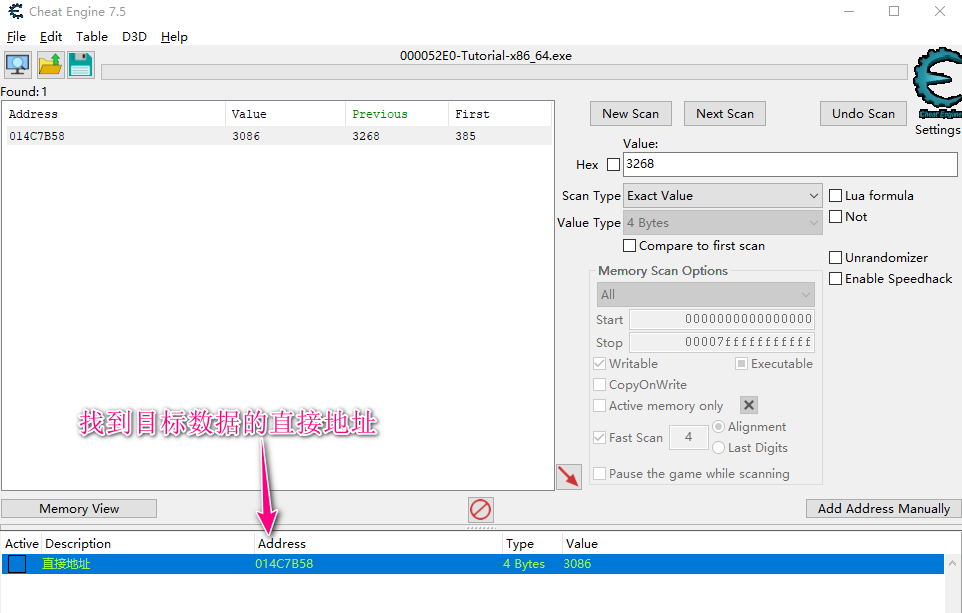Screen dimensions: 962x613
Task: Click the Next Scan button
Action: pos(725,114)
